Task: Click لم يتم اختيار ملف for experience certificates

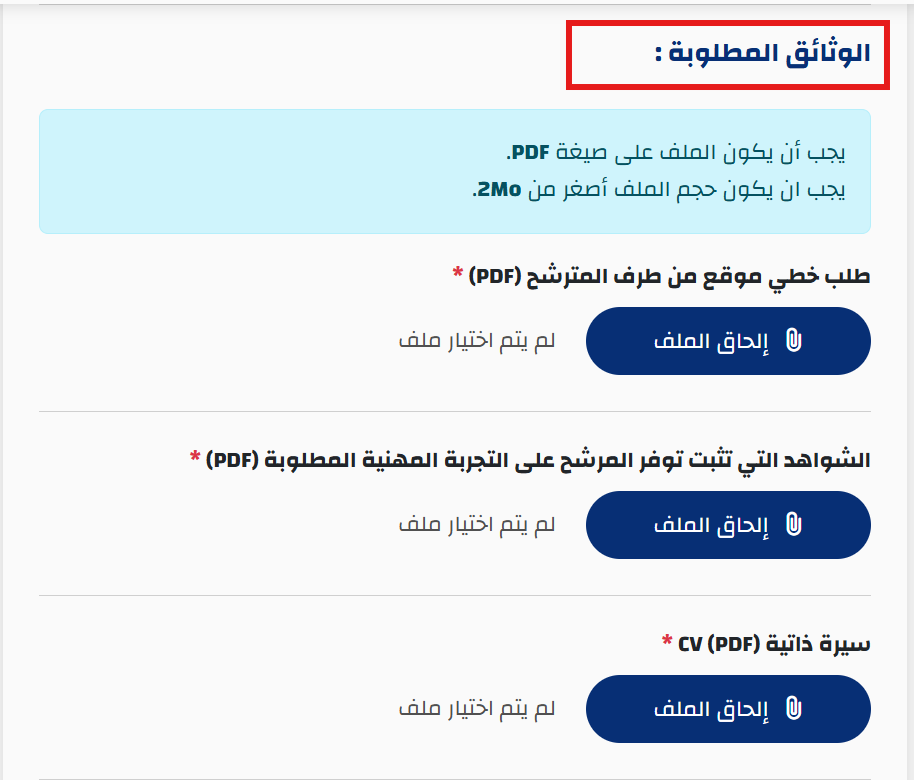Action: pyautogui.click(x=476, y=525)
